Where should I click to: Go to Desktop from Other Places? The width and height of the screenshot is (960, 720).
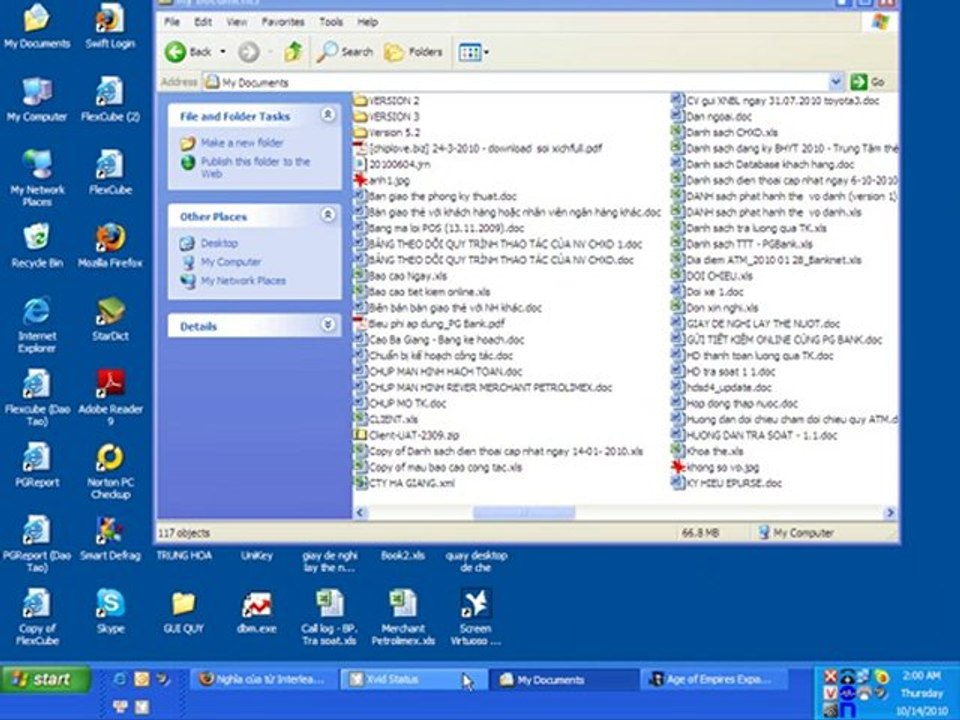pyautogui.click(x=219, y=243)
